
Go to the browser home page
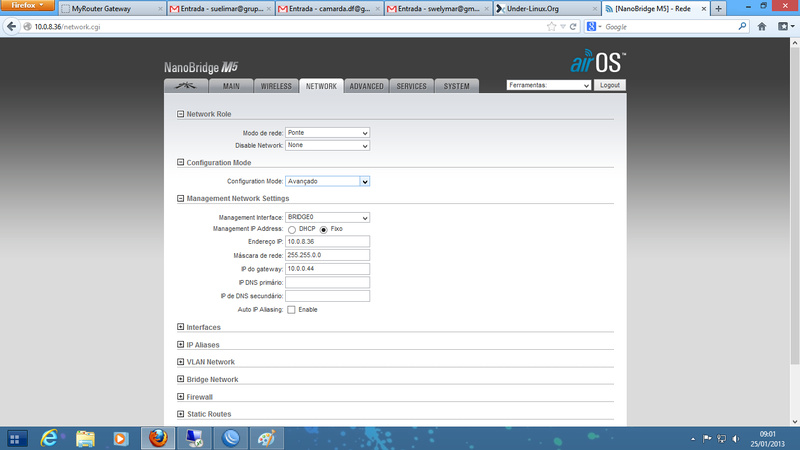(762, 27)
